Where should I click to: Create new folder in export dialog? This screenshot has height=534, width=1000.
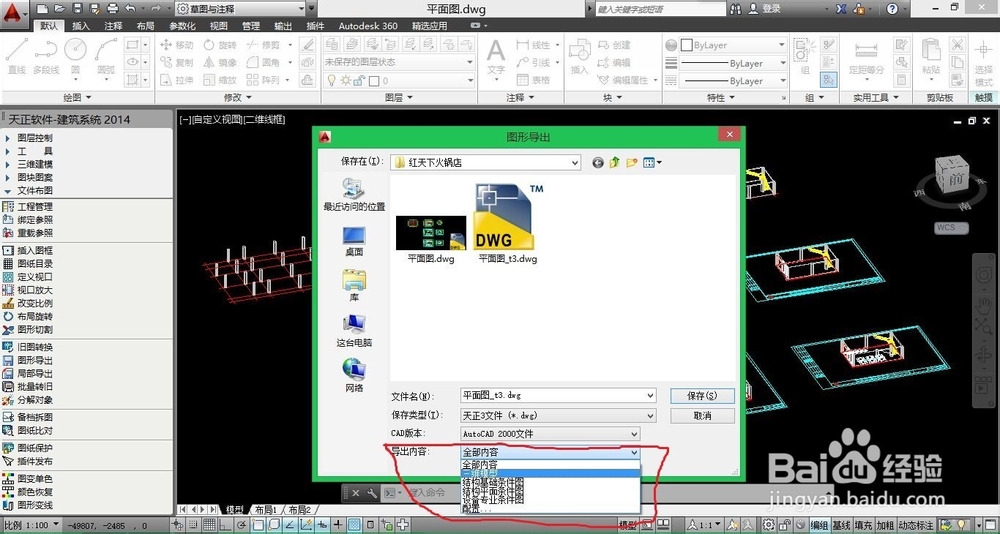[x=631, y=163]
